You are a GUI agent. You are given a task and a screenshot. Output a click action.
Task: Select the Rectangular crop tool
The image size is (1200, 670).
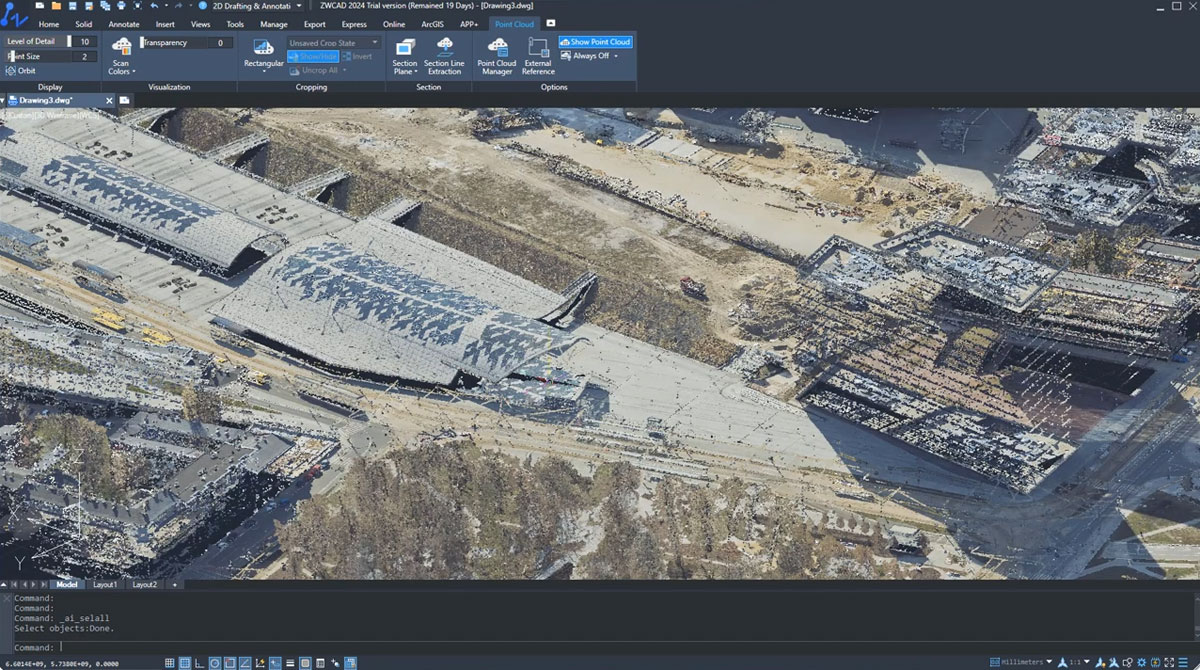[x=263, y=54]
